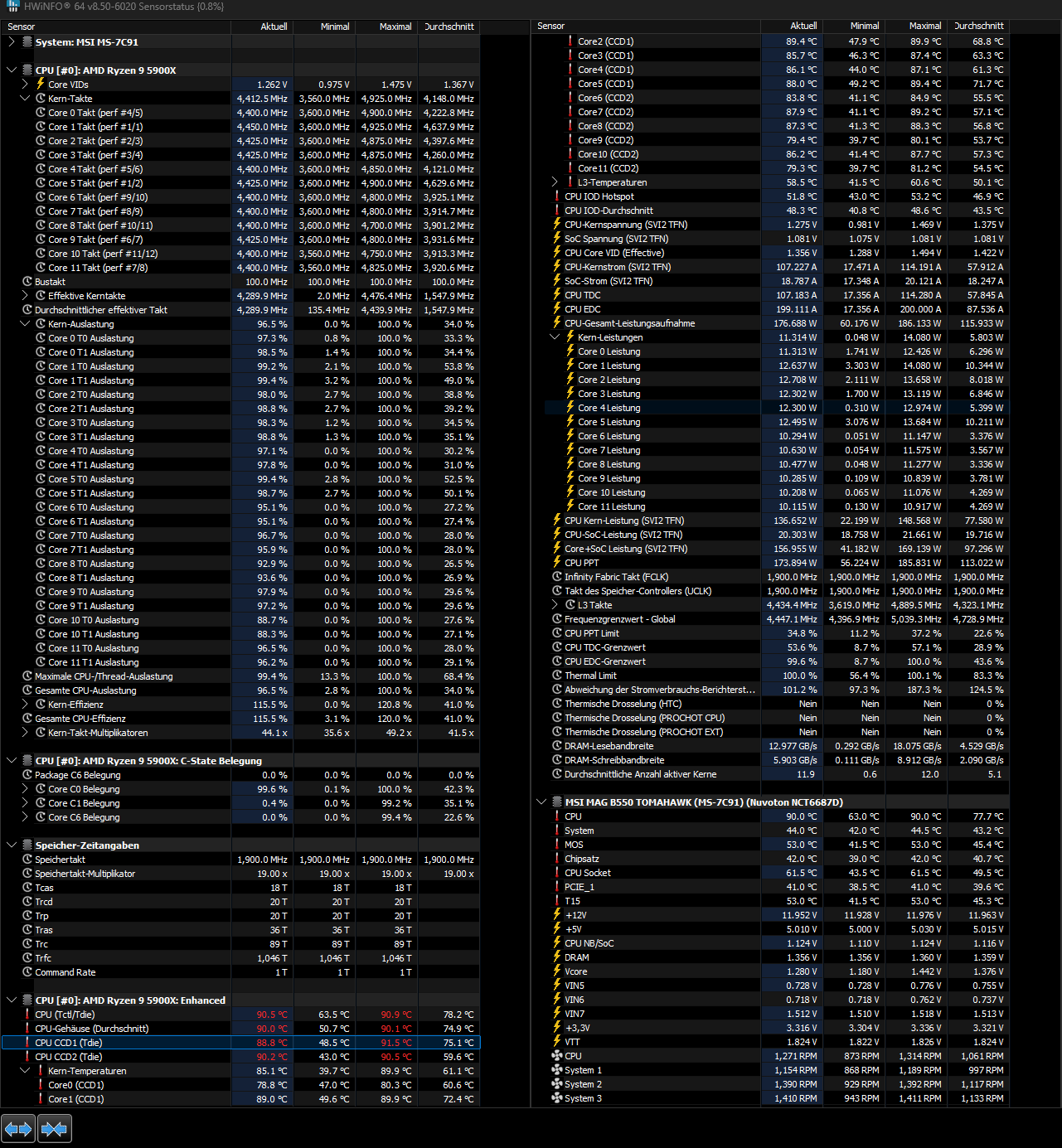1062x1148 pixels.
Task: Click the 199.111 A current value
Action: tap(796, 309)
